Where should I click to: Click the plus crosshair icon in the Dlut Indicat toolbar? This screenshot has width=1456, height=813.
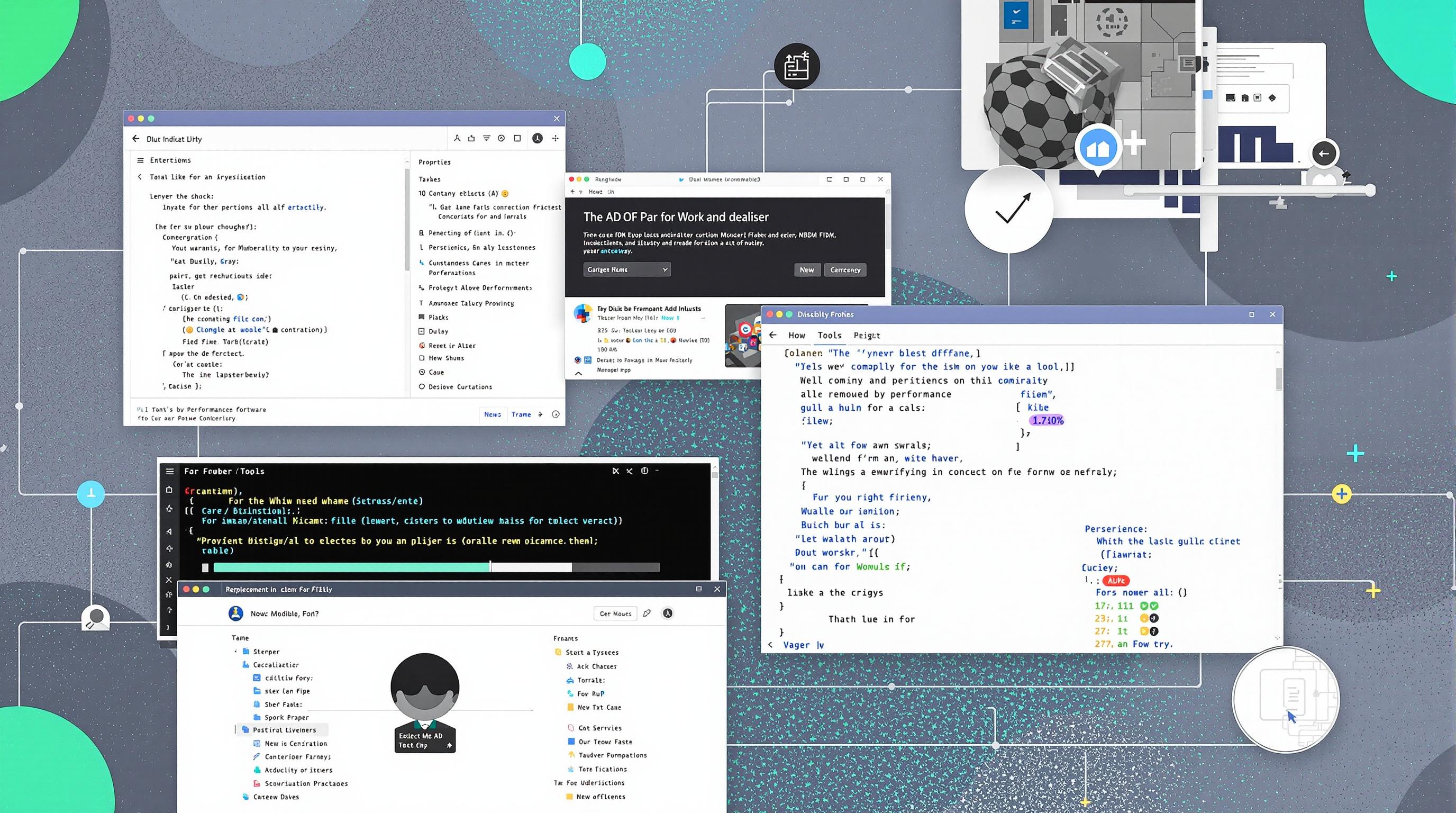point(556,138)
